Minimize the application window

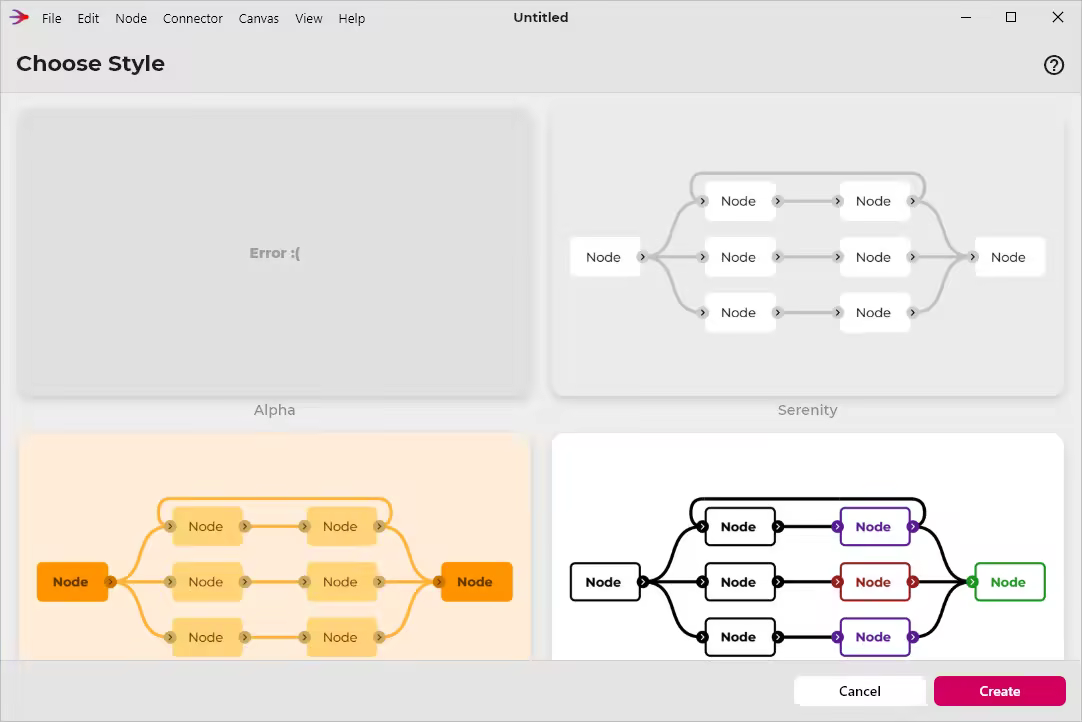pyautogui.click(x=966, y=17)
